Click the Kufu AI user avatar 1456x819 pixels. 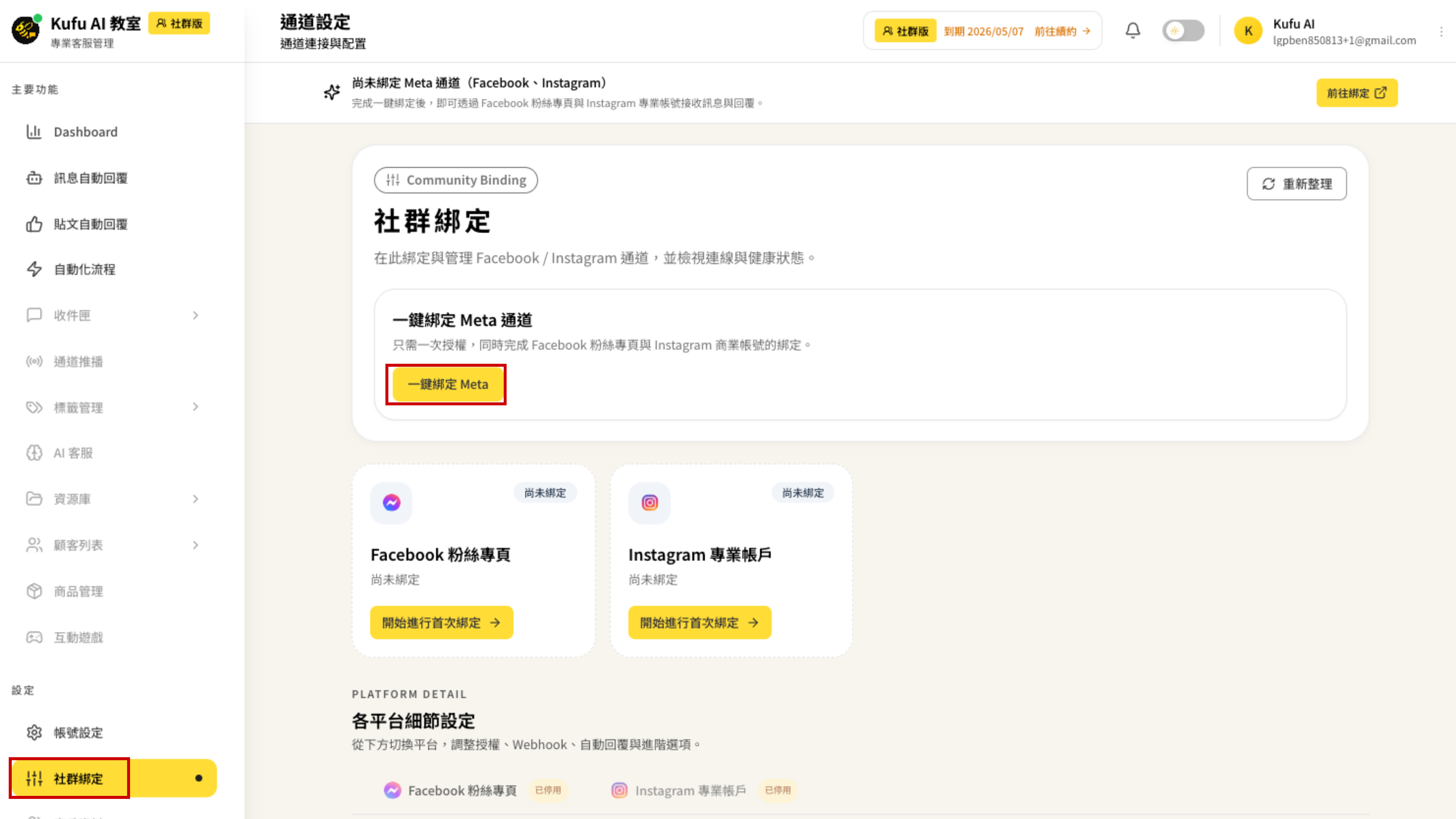pos(1249,30)
